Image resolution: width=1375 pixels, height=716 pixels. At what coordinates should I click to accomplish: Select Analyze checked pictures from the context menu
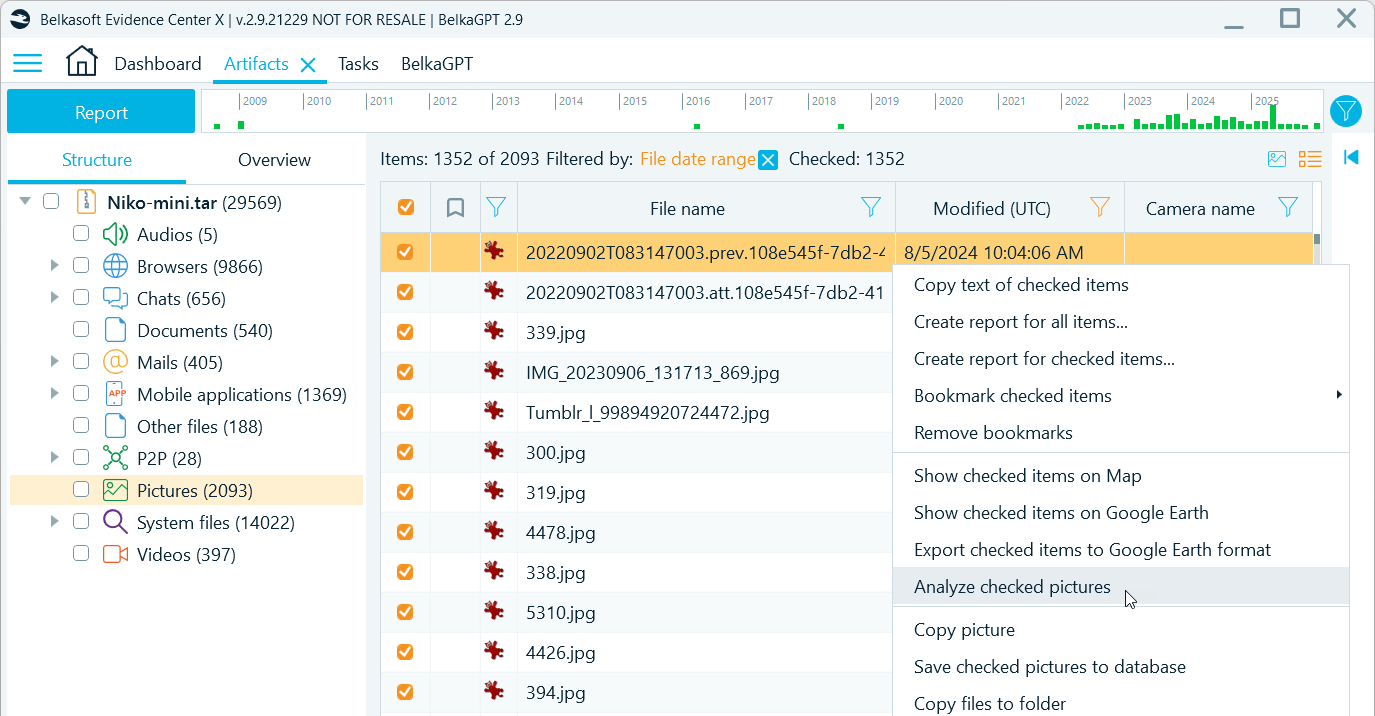1012,587
